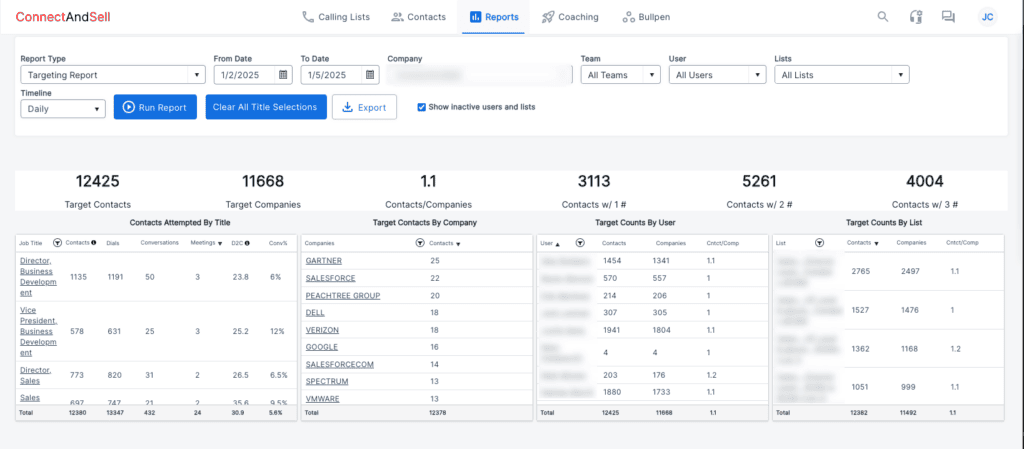Open the To Date calendar picker
The width and height of the screenshot is (1024, 449).
click(370, 74)
